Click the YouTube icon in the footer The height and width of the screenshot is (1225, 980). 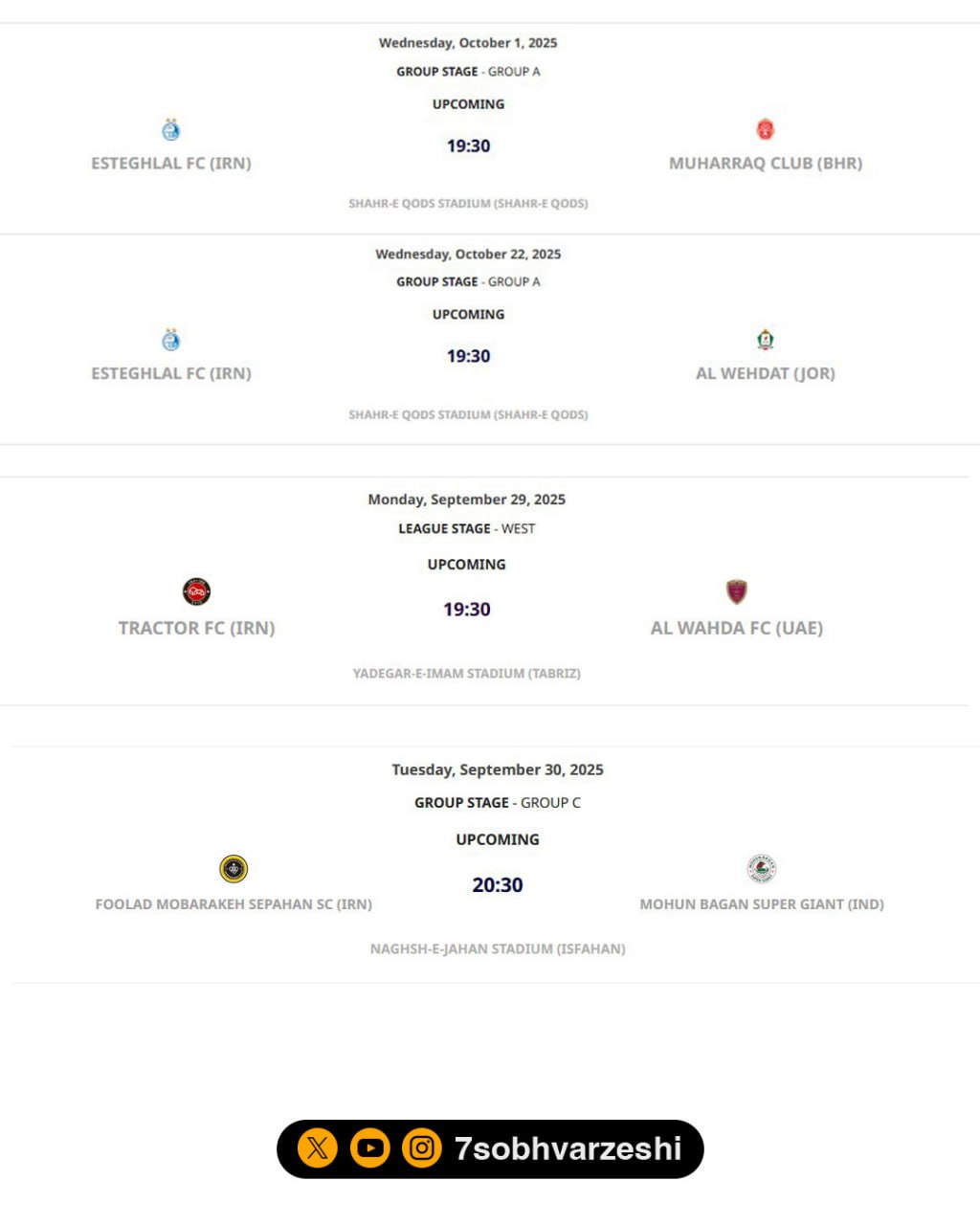click(x=369, y=1147)
